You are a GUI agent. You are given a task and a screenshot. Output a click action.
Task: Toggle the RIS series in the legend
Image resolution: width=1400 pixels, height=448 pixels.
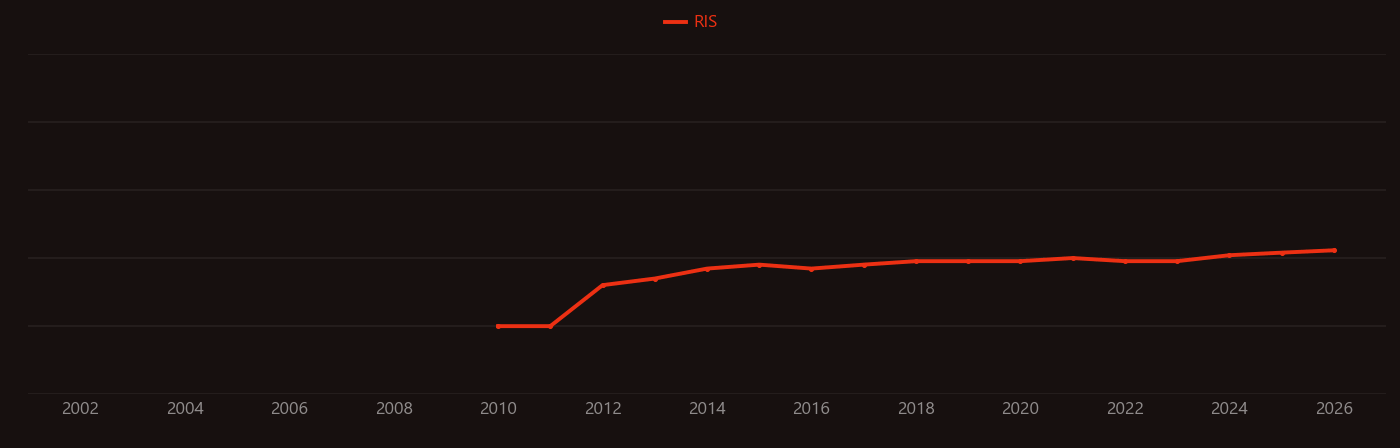click(x=691, y=22)
